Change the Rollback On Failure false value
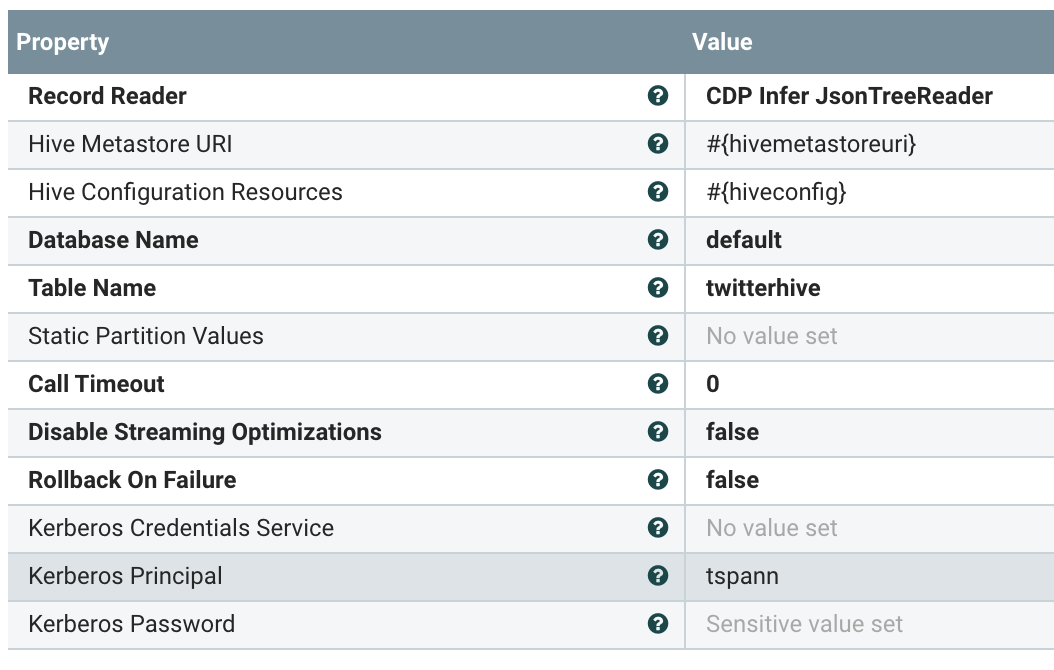 click(732, 480)
